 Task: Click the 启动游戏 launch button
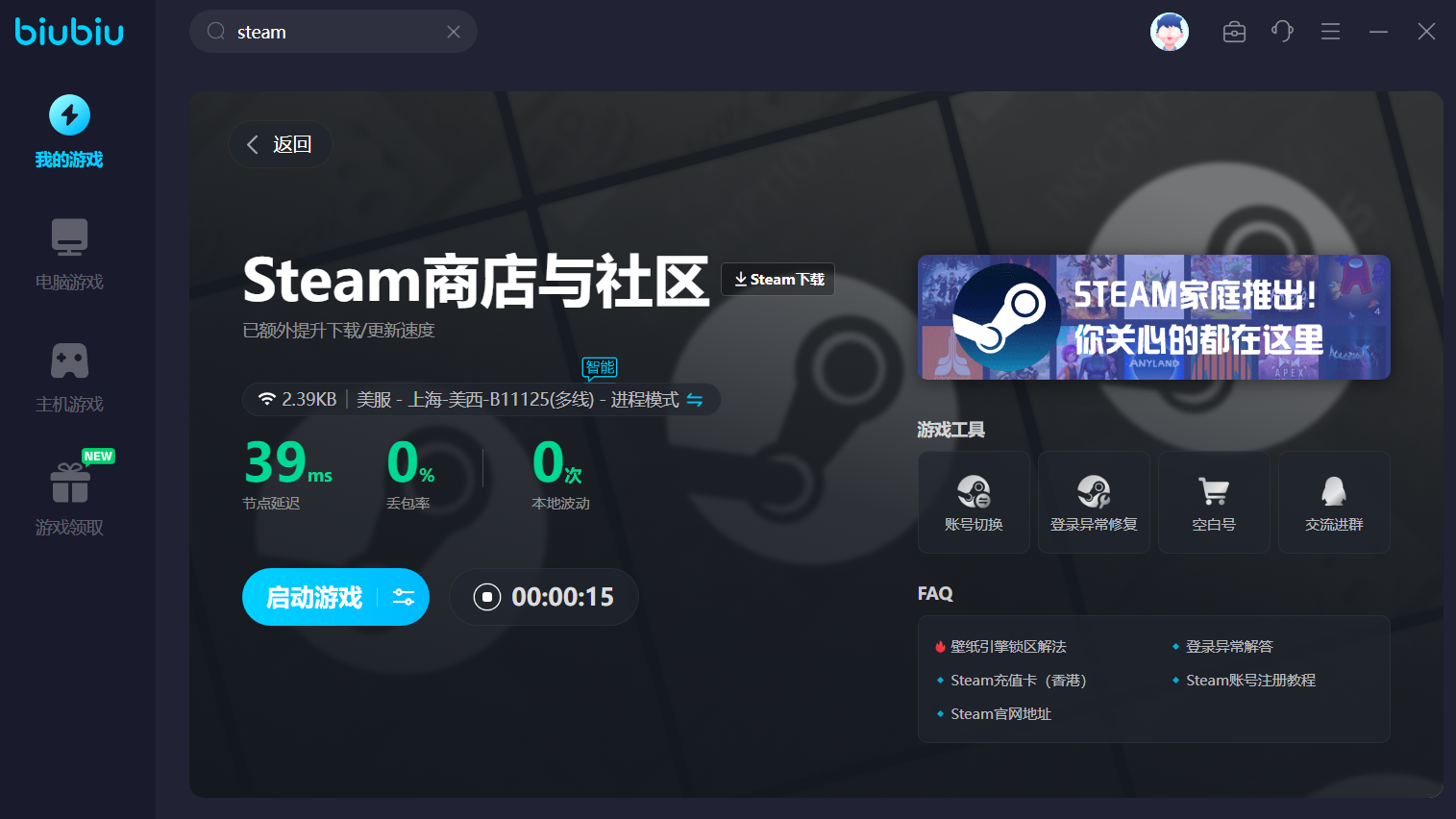pos(314,597)
